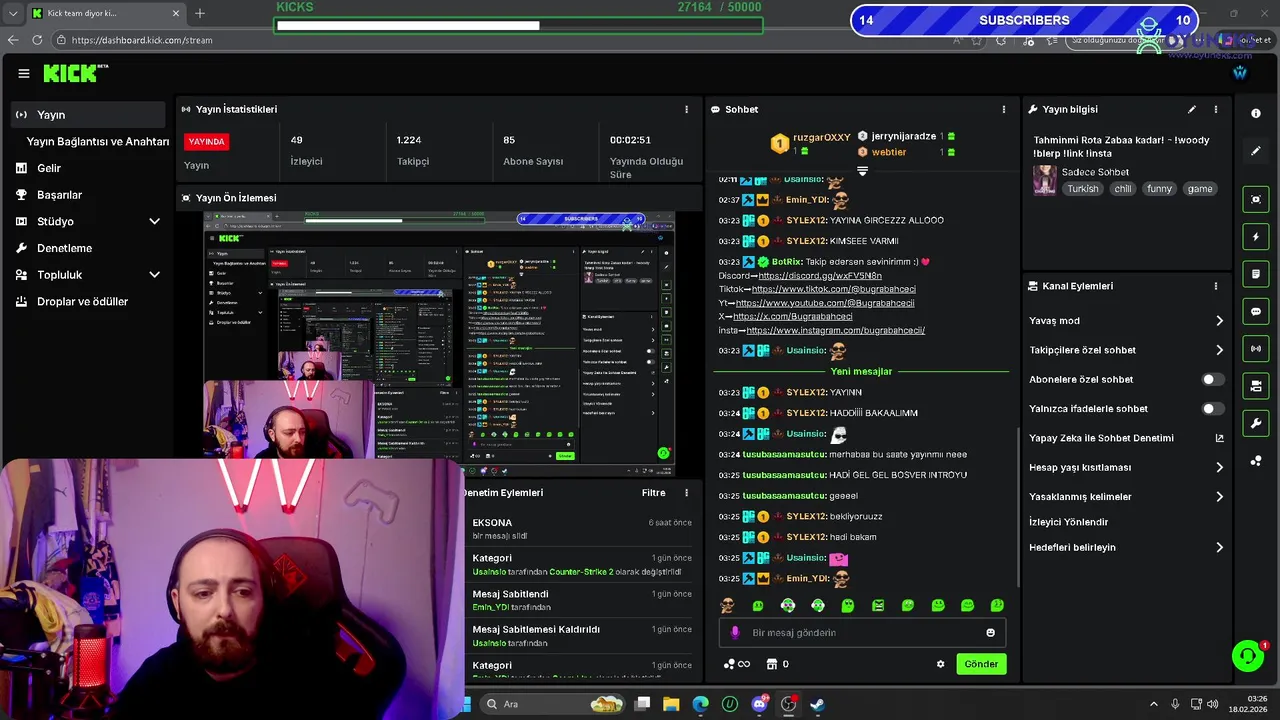Open the emoji picker in the message box

pyautogui.click(x=991, y=633)
